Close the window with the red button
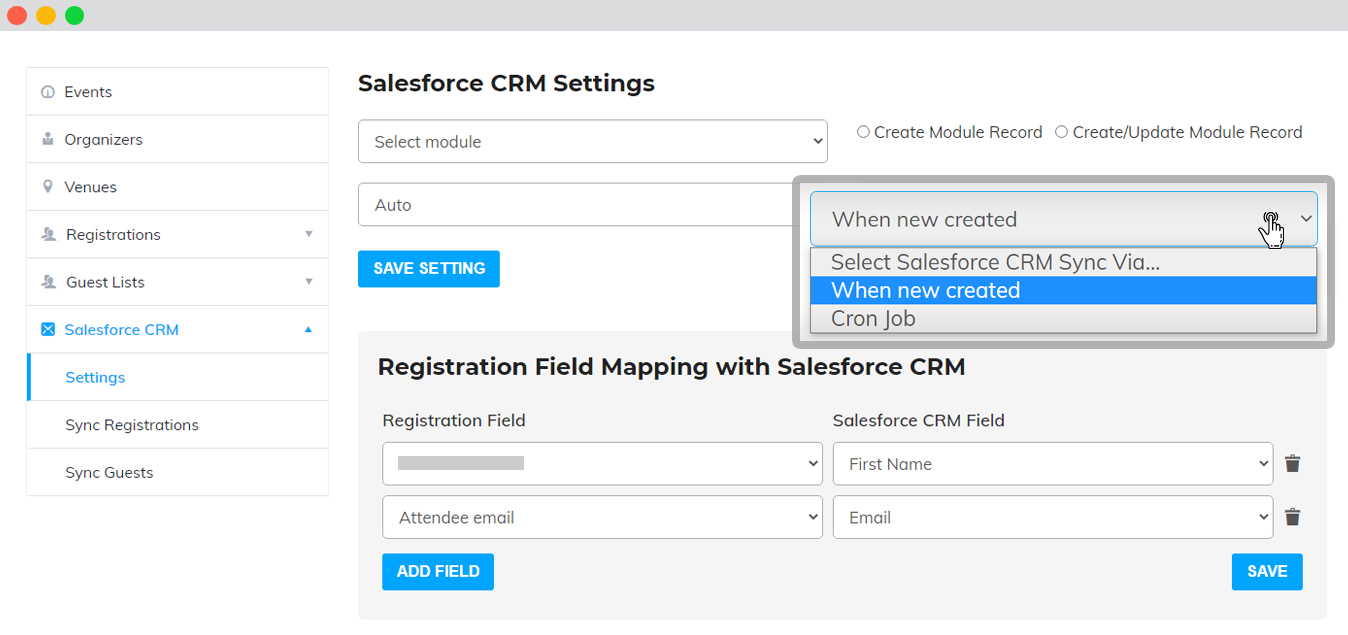Screen dimensions: 1348x635 pos(17,15)
